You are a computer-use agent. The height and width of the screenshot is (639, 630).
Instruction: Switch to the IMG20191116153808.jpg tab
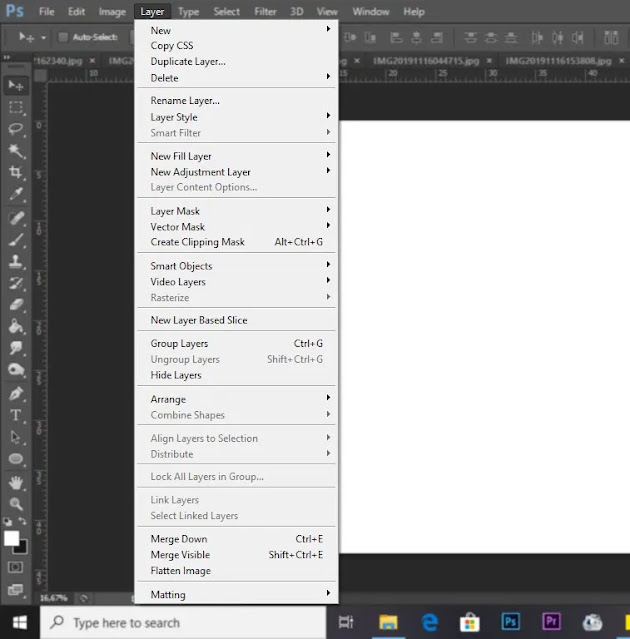pyautogui.click(x=558, y=61)
